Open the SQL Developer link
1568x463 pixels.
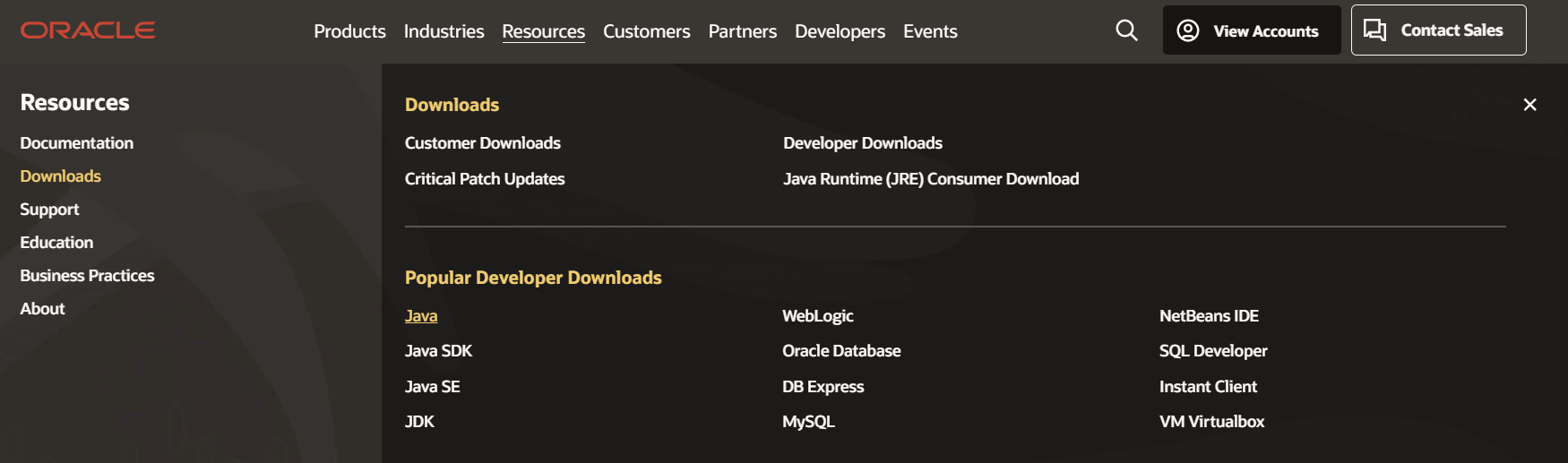(x=1213, y=351)
